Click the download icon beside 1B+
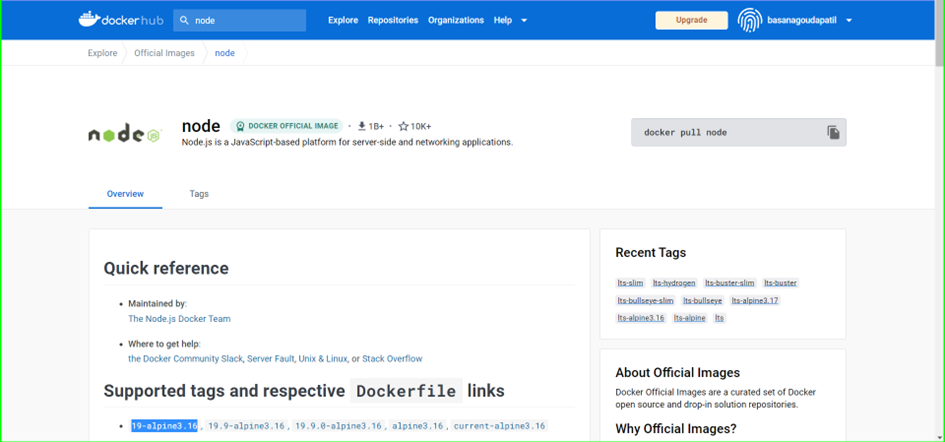The image size is (945, 442). pos(362,126)
